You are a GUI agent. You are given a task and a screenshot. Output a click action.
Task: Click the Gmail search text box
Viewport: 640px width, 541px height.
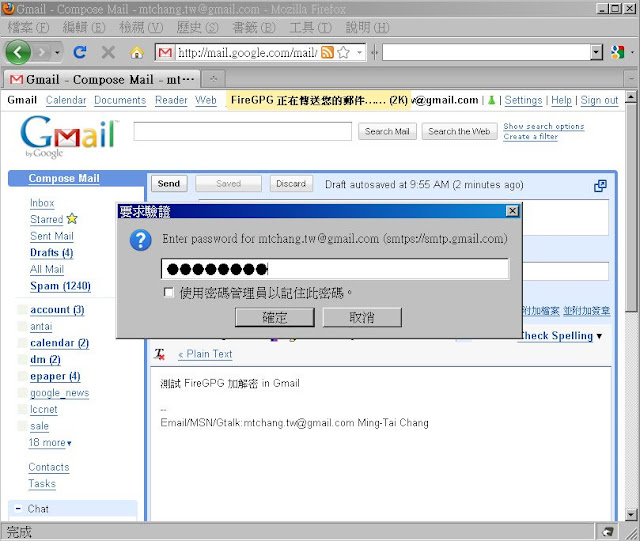(242, 131)
